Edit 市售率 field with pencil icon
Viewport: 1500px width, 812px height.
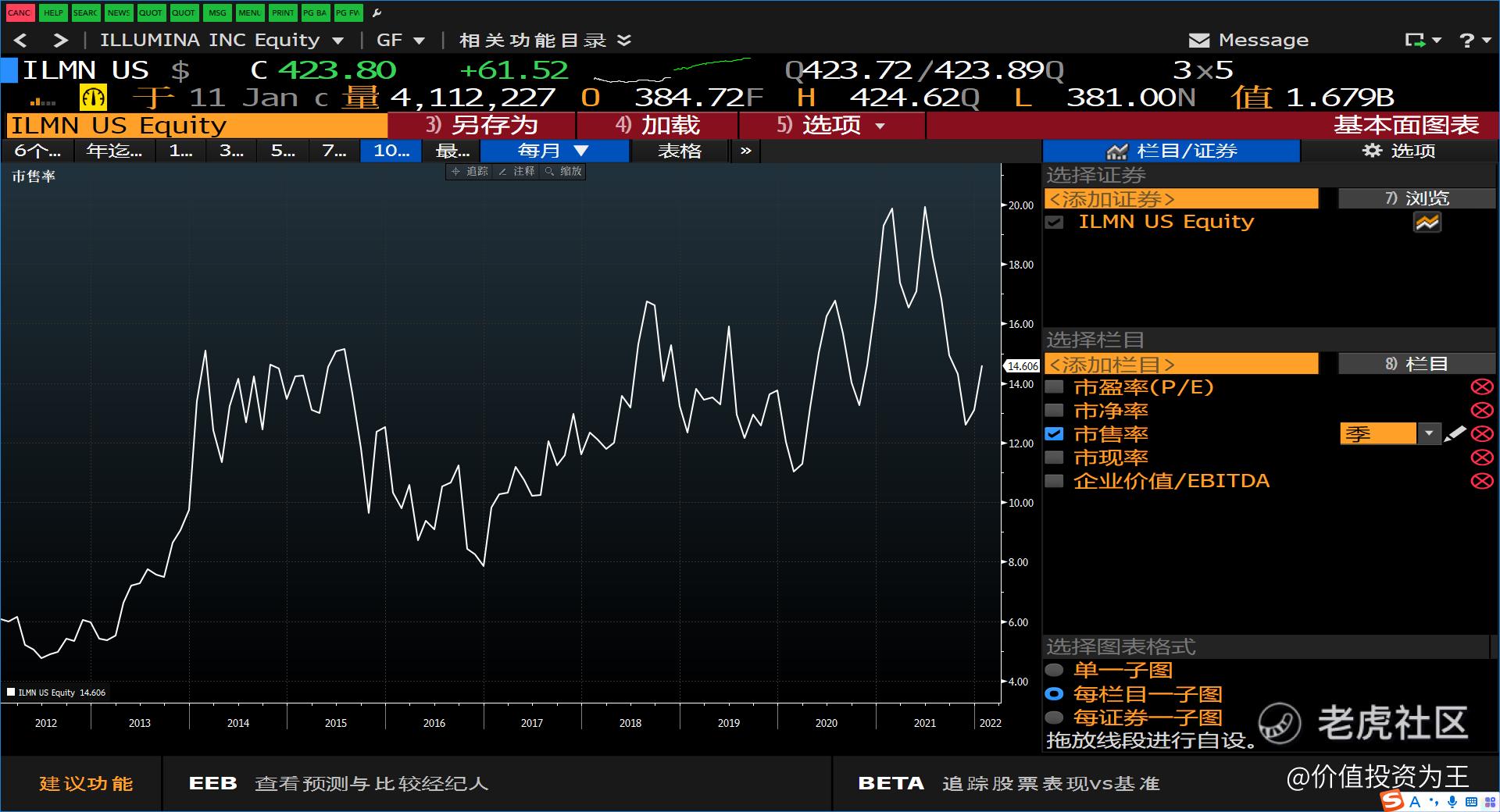point(1455,433)
